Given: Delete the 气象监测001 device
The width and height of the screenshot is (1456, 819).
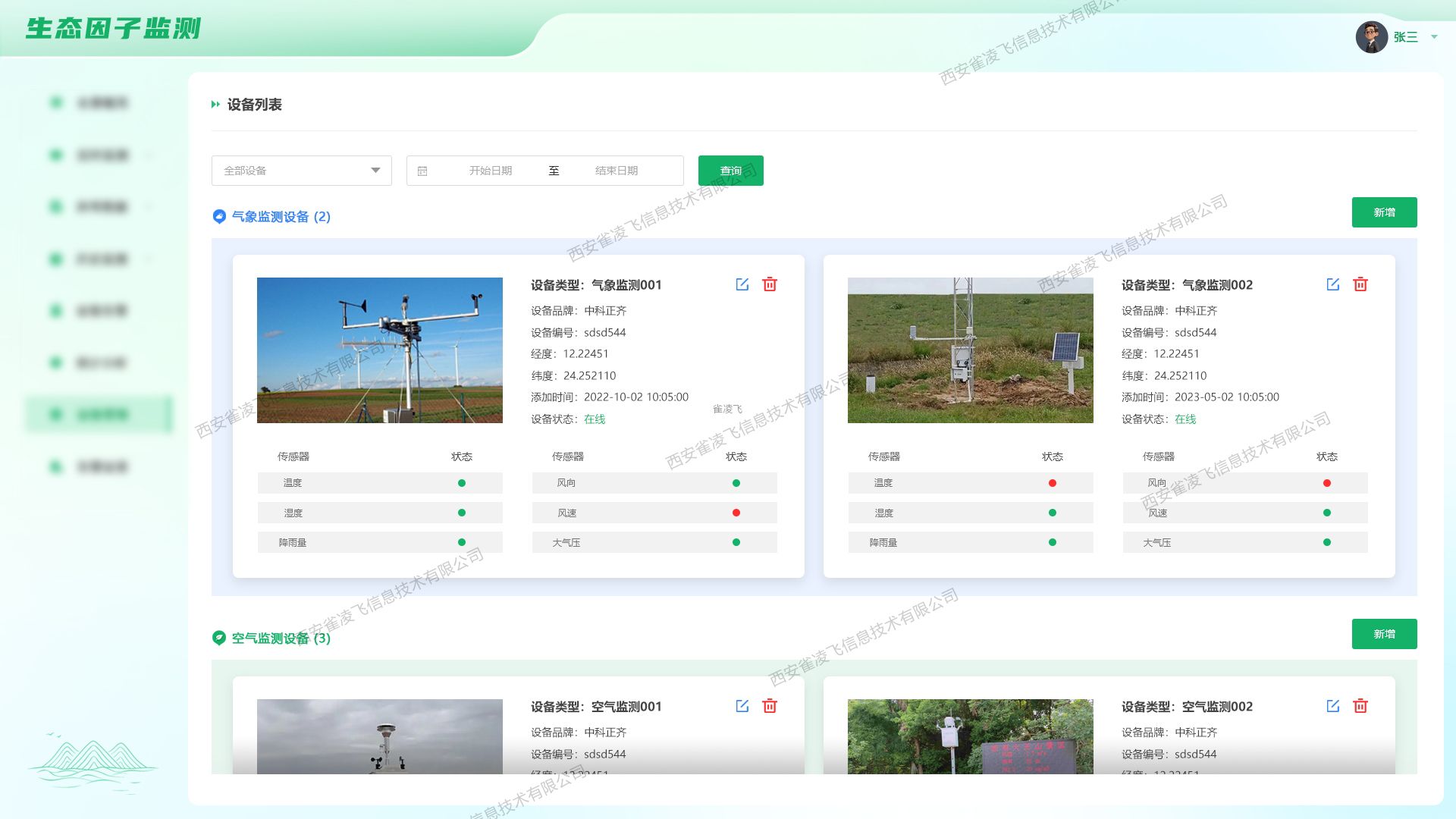Looking at the screenshot, I should click(x=770, y=284).
